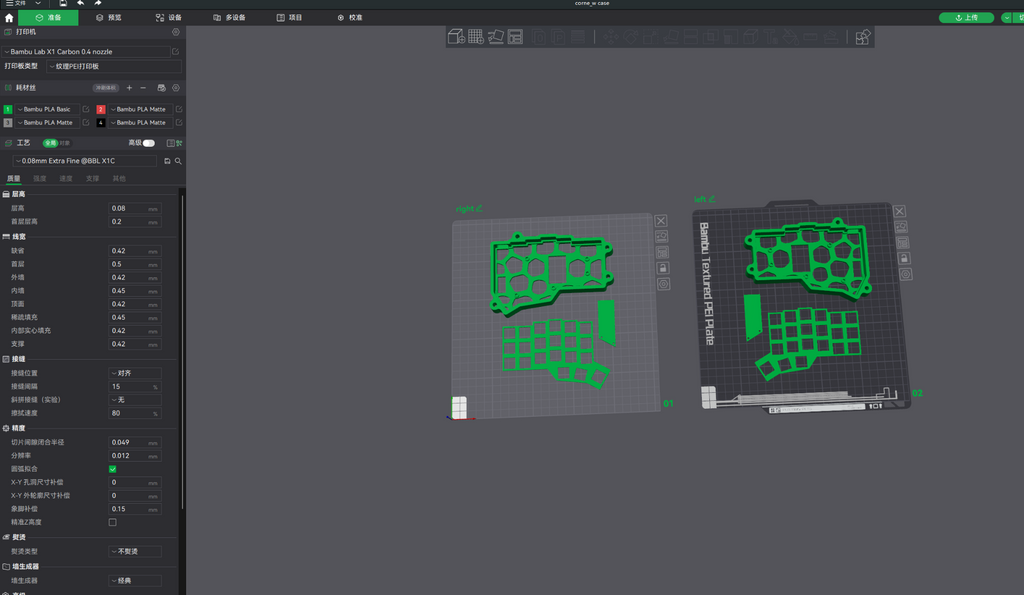Click the 层高 value field showing 0.08

[135, 208]
